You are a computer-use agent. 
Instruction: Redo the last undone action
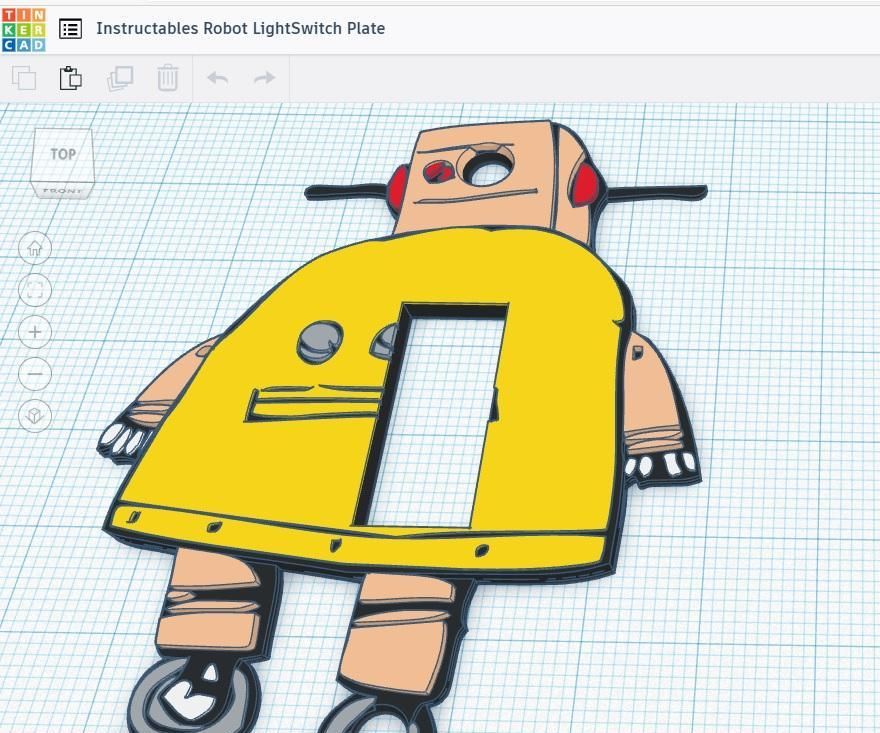263,77
